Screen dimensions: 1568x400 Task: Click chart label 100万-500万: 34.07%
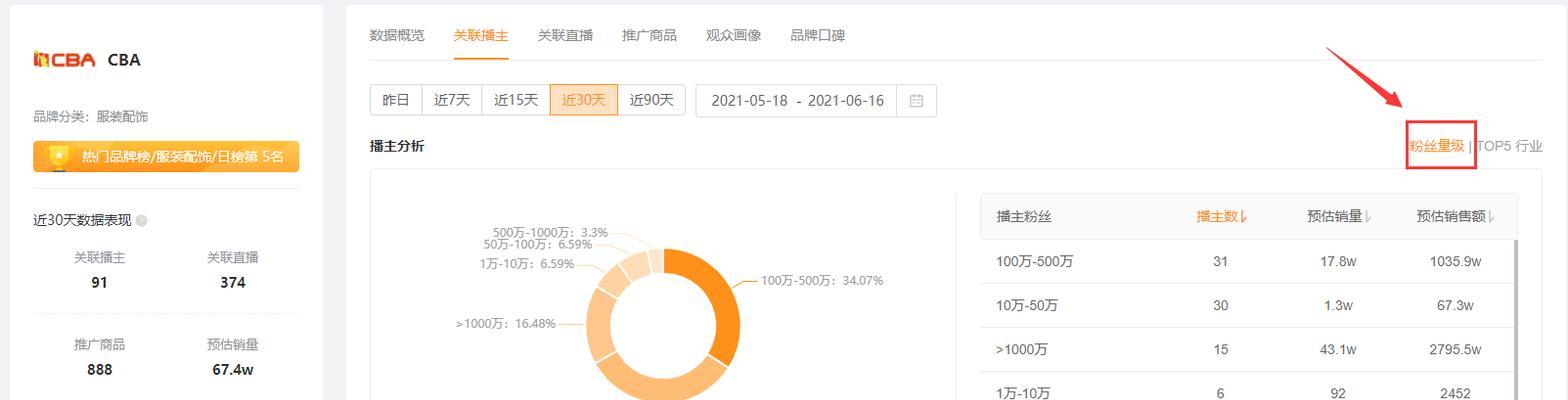tap(822, 281)
